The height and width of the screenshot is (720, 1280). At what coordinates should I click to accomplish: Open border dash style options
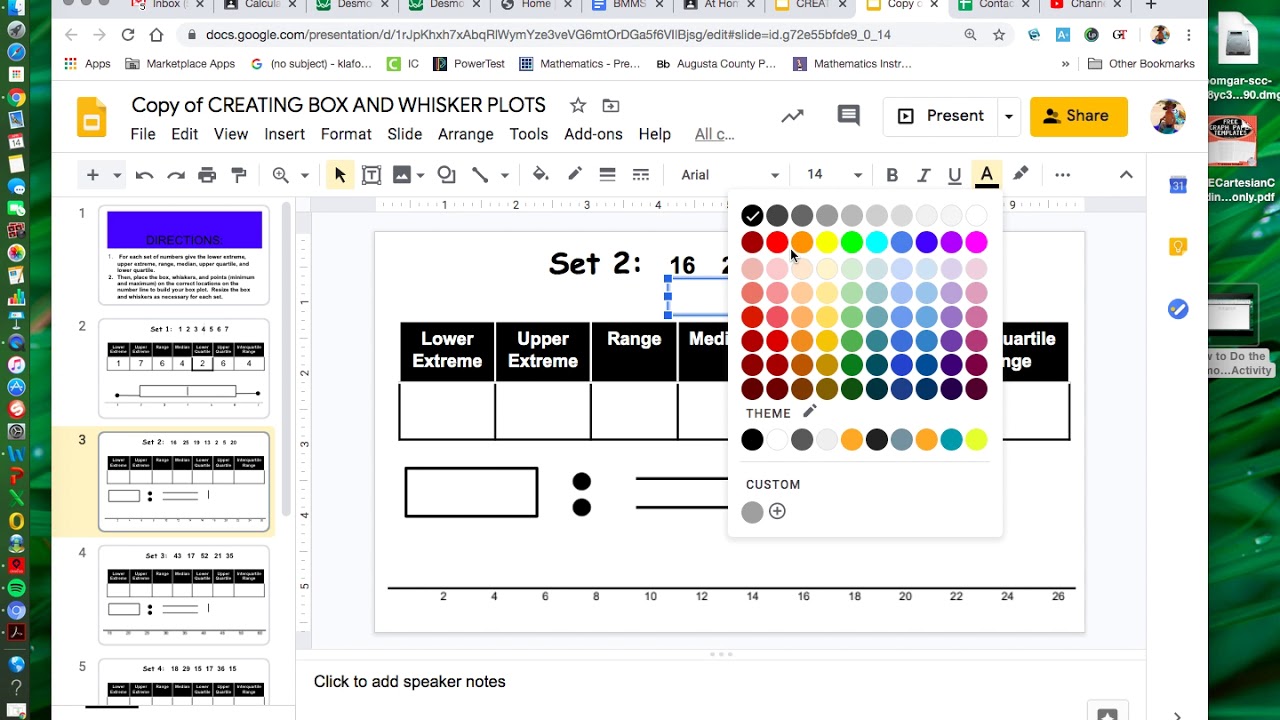640,175
